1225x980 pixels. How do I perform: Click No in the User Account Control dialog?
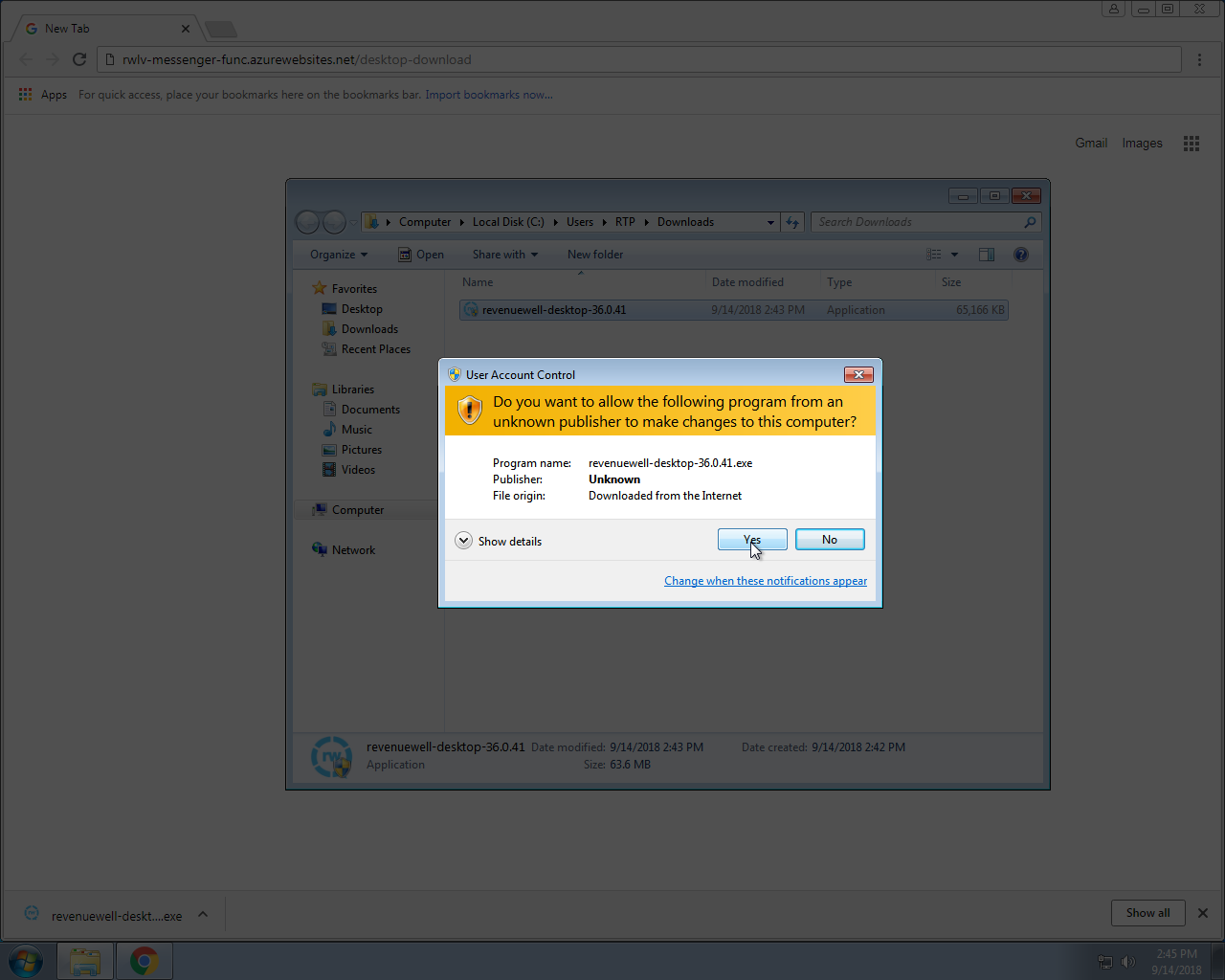click(x=830, y=540)
